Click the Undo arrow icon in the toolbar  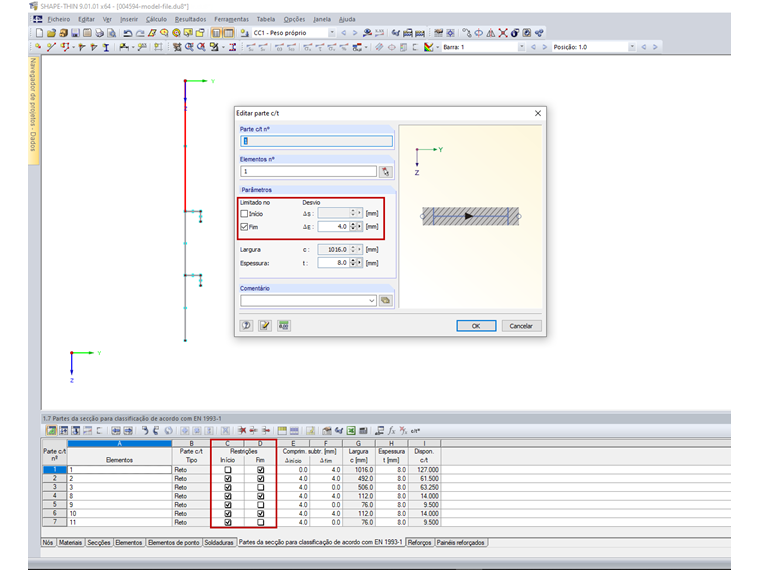pos(127,33)
